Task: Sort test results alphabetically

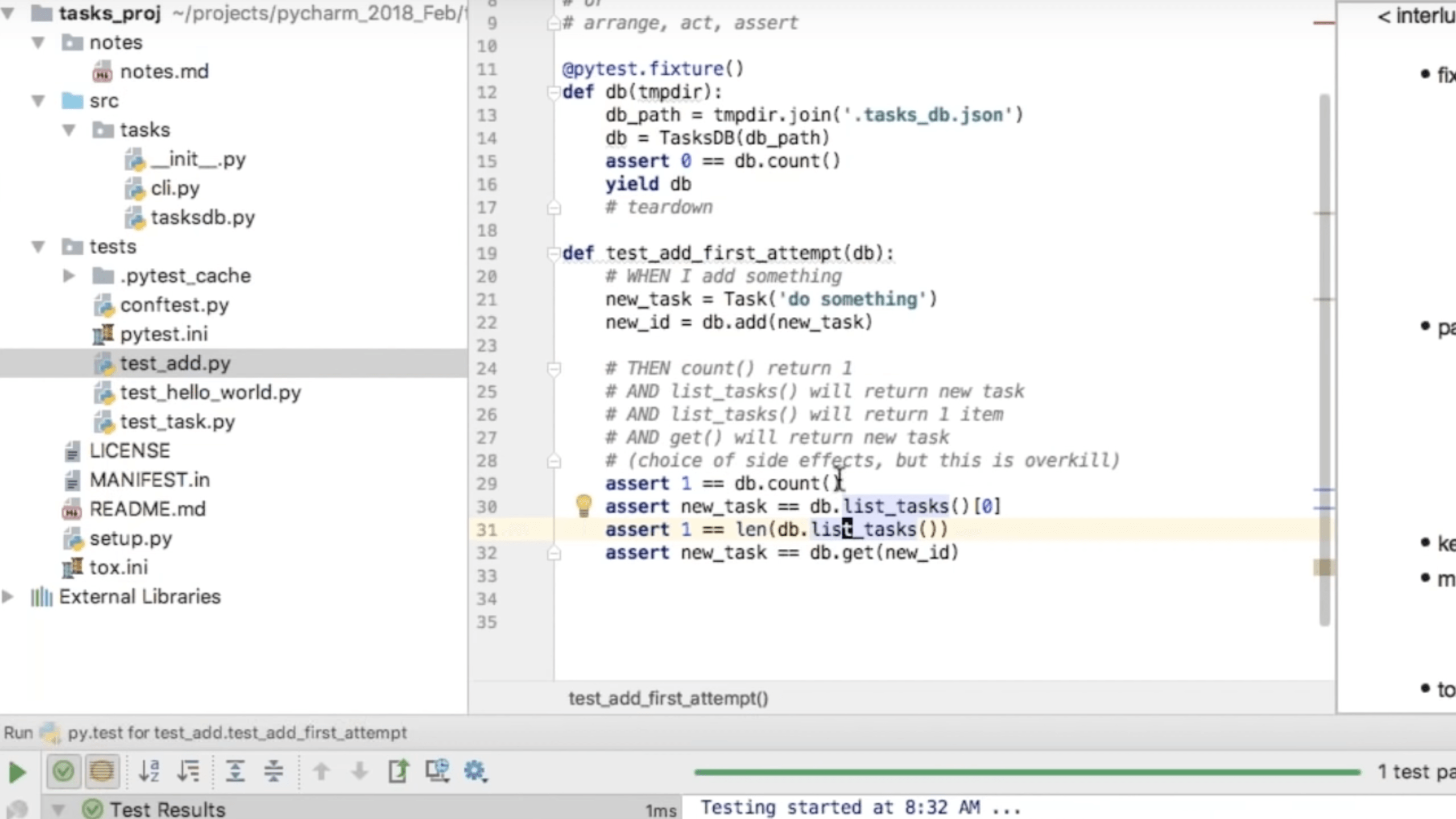Action: click(149, 771)
